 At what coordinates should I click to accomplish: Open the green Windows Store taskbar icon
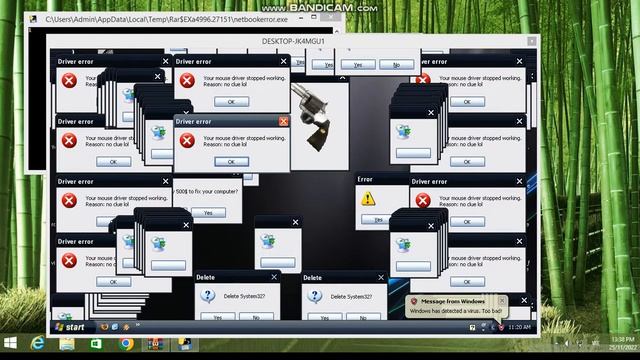(96, 344)
